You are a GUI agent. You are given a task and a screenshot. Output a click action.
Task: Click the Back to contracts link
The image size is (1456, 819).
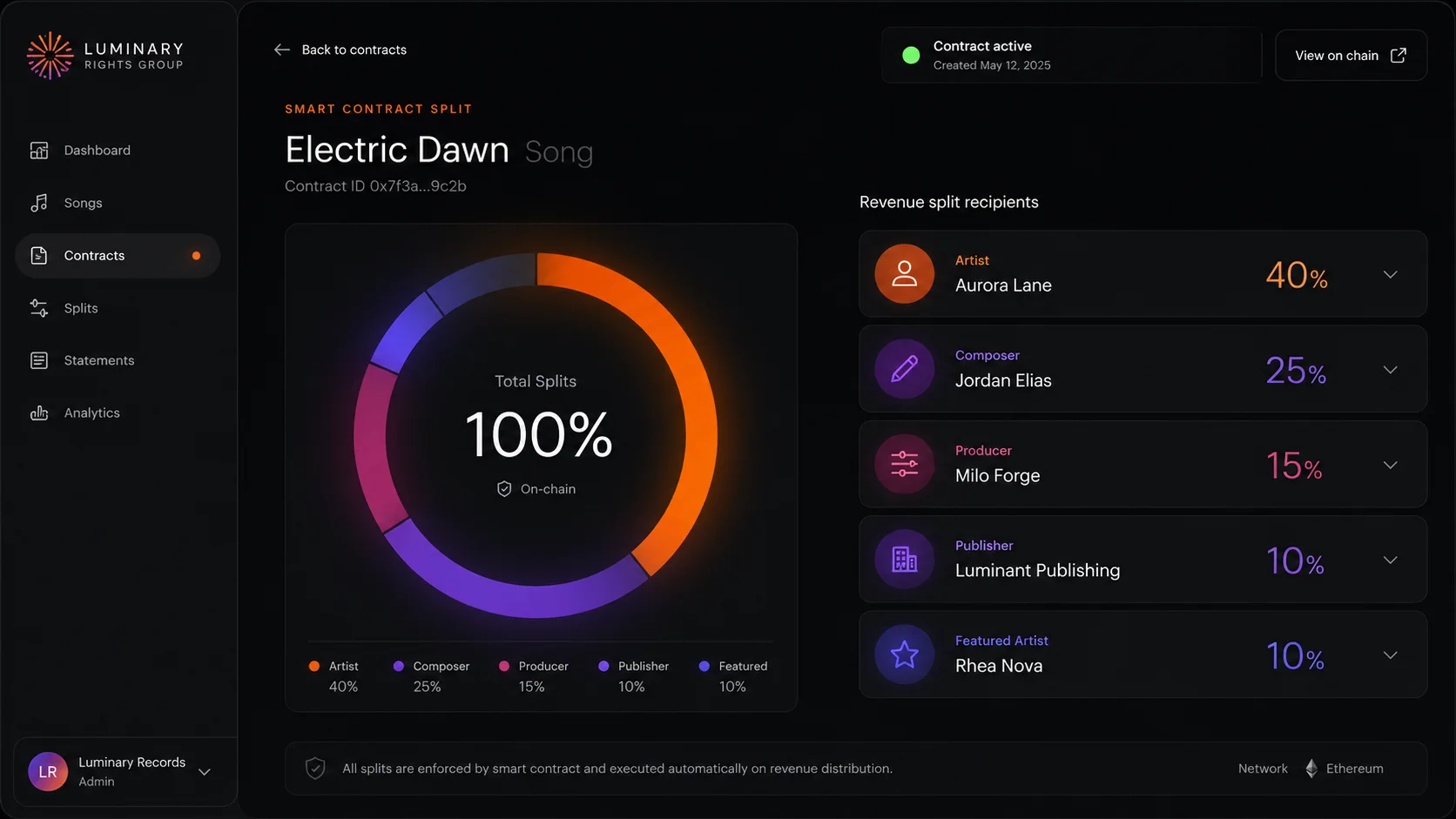click(340, 50)
